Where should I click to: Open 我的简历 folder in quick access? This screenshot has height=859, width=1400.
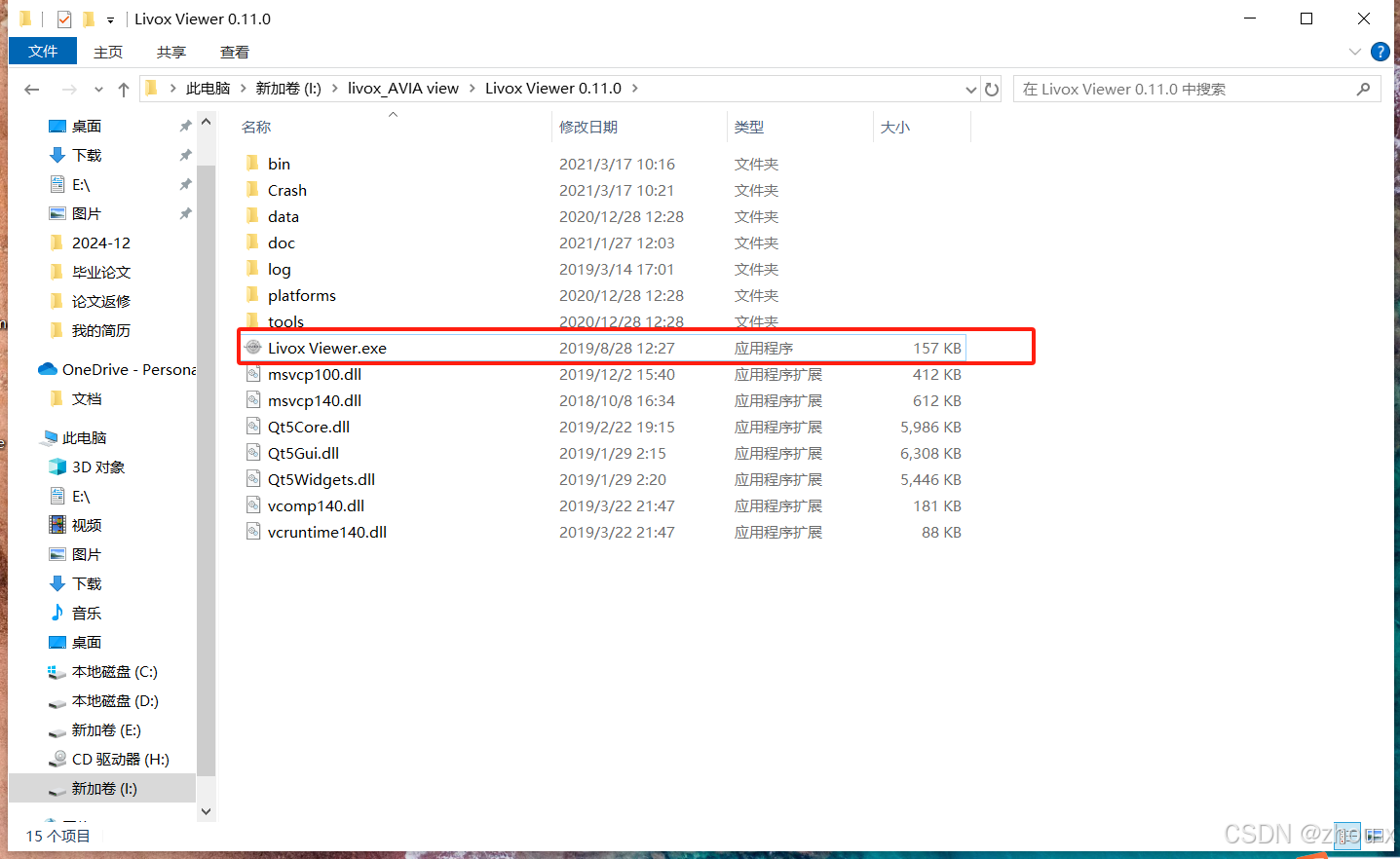pos(89,330)
